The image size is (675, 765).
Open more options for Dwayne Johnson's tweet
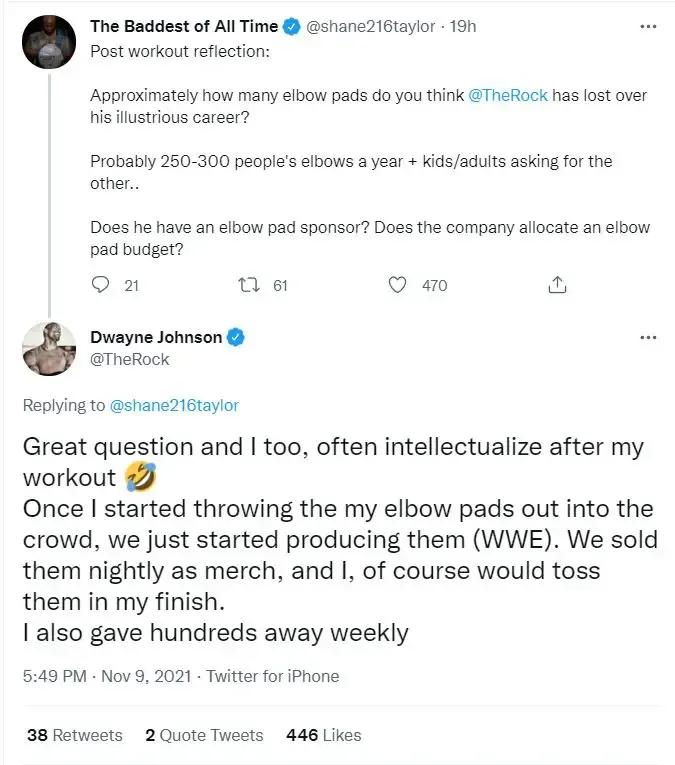tap(648, 338)
